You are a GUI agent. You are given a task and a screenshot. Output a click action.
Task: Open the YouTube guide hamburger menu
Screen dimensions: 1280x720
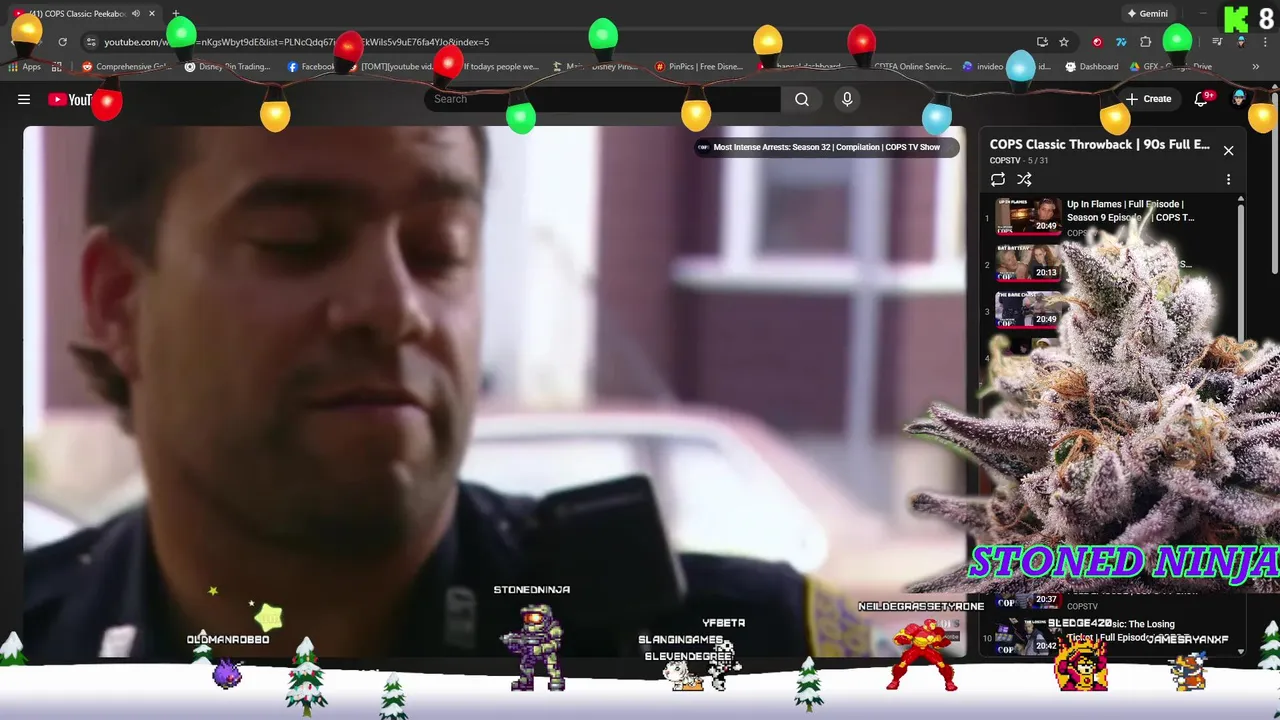tap(24, 99)
